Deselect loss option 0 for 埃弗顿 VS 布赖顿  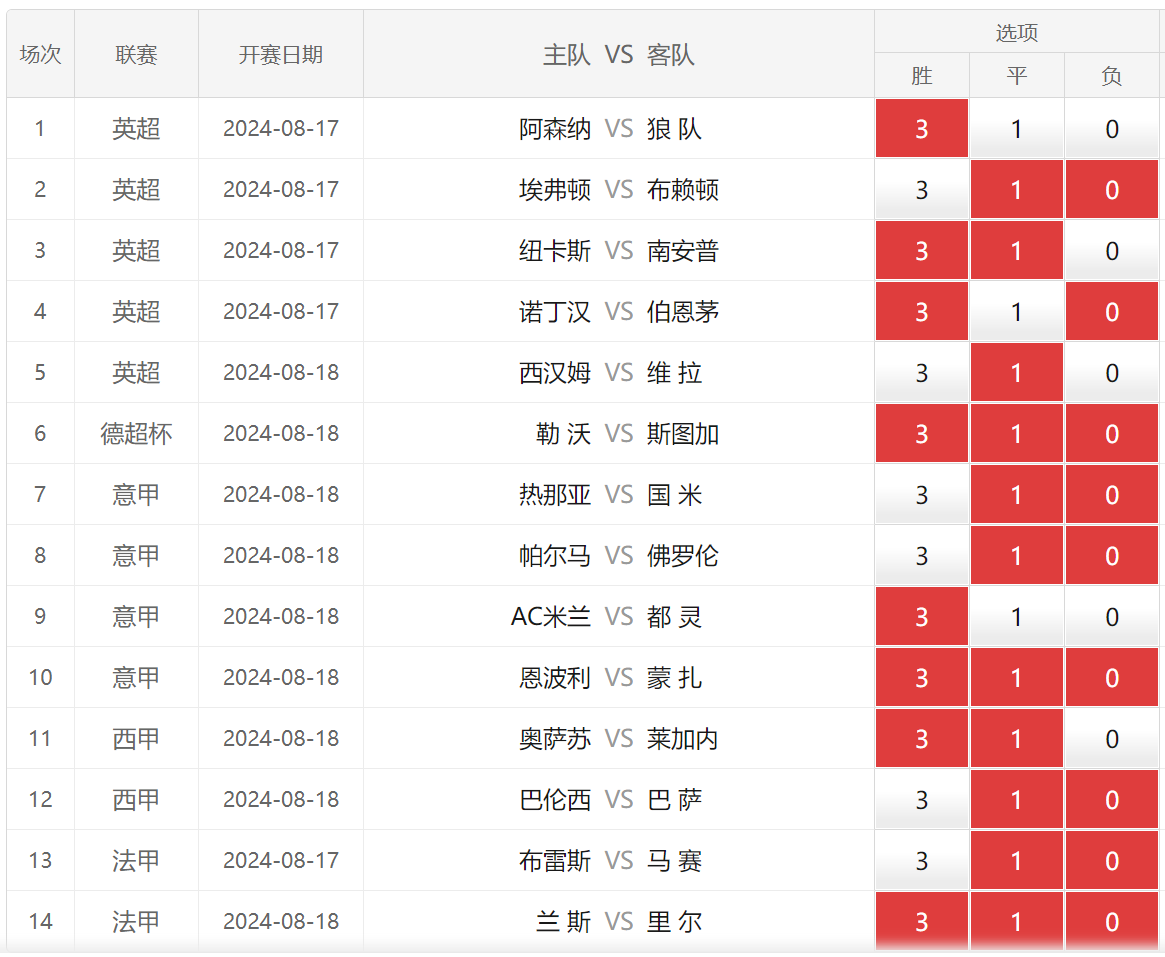tap(1112, 189)
